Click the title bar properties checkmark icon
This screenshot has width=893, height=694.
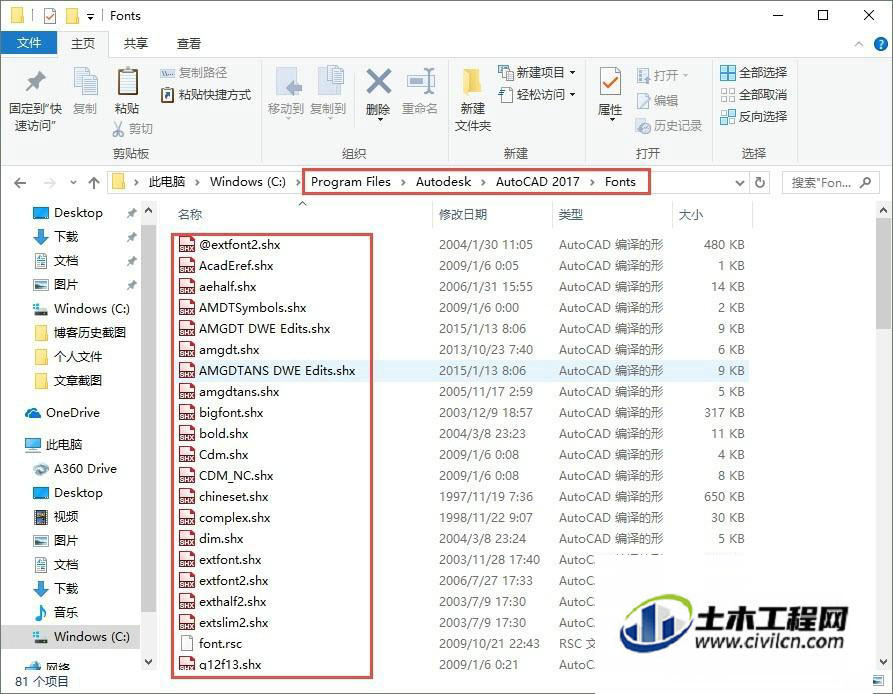50,15
